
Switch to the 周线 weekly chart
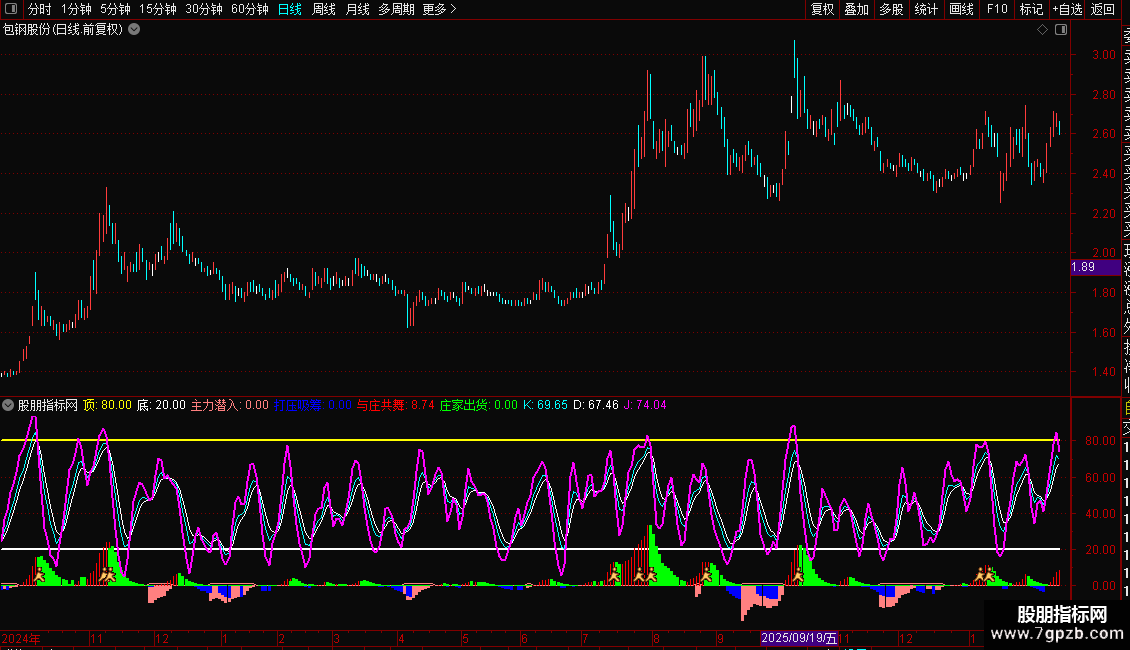point(324,9)
